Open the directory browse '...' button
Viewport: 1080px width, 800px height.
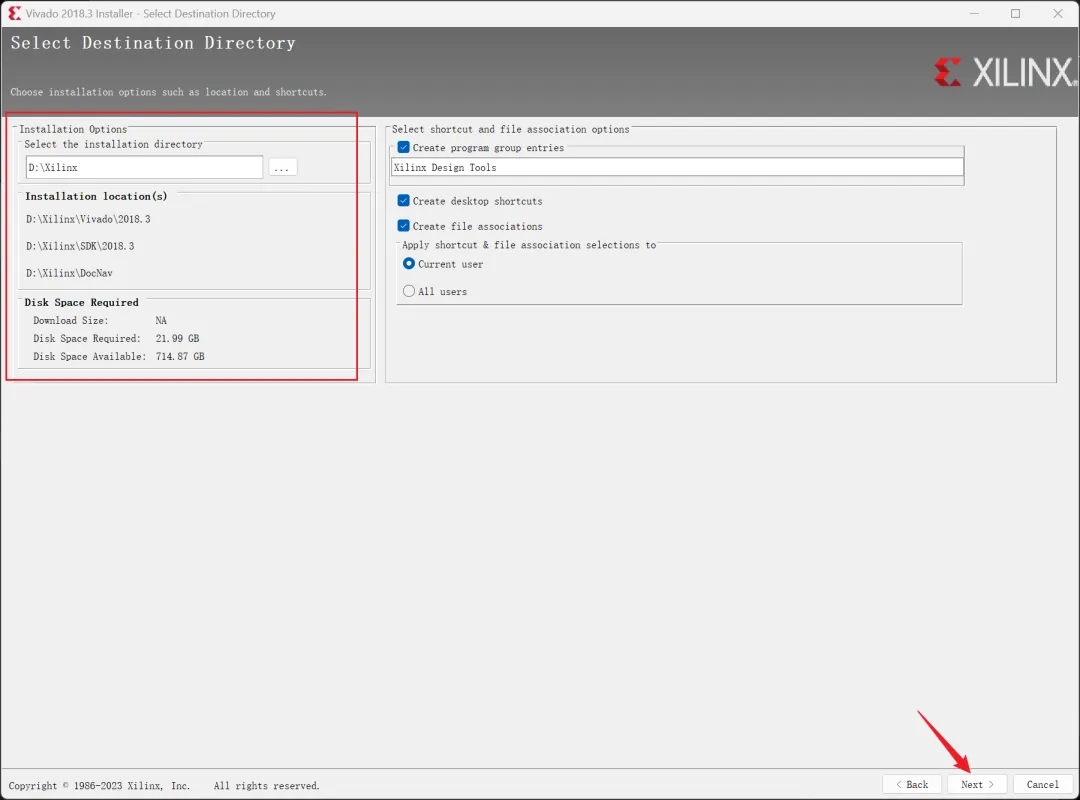point(282,167)
